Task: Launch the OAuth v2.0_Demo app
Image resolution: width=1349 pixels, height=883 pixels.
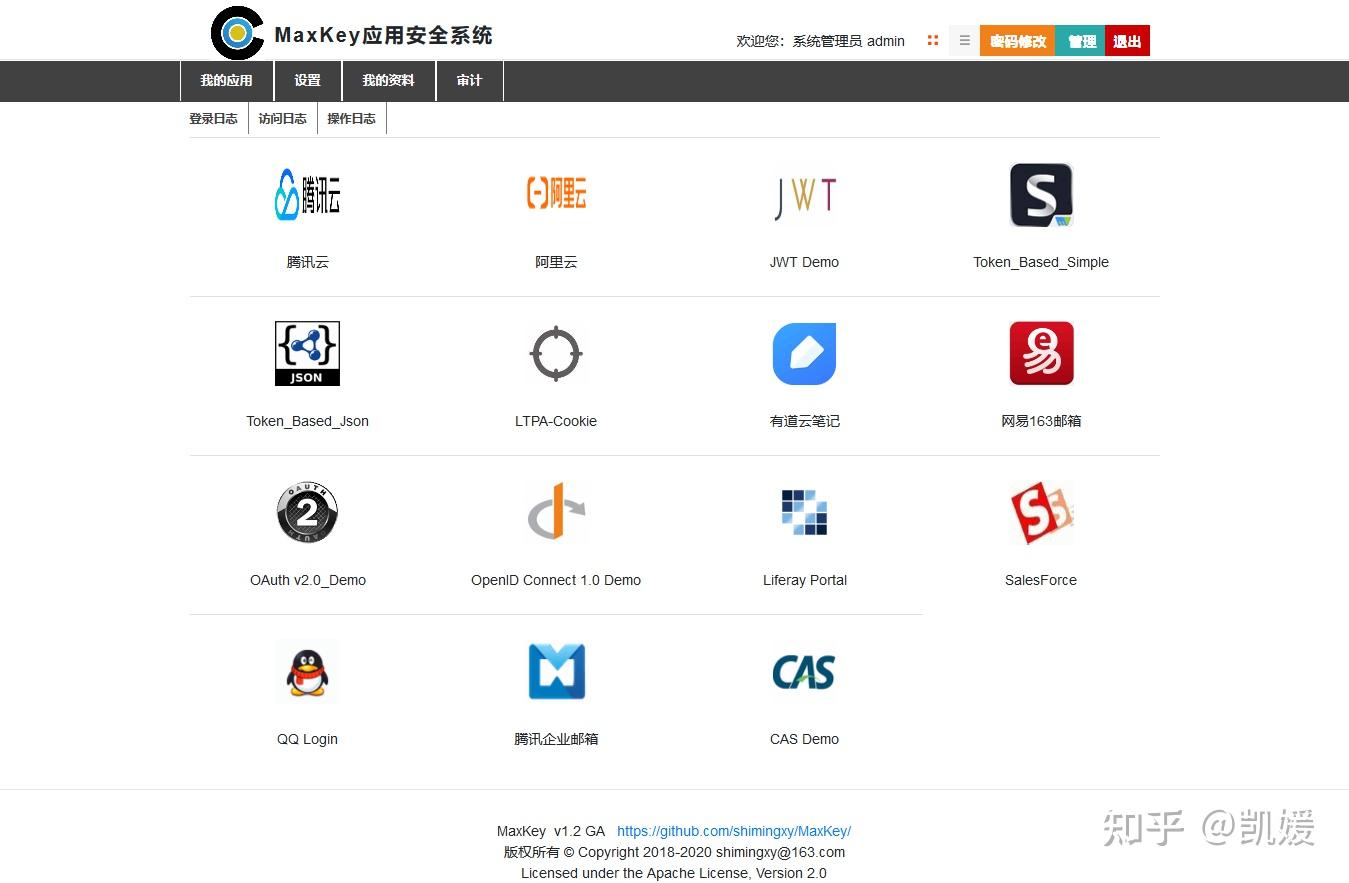Action: [x=307, y=512]
